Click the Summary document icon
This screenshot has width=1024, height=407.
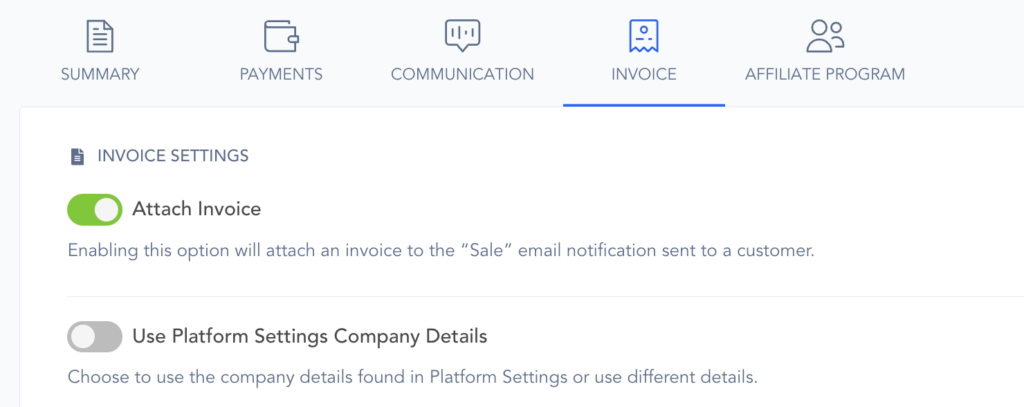pyautogui.click(x=99, y=36)
